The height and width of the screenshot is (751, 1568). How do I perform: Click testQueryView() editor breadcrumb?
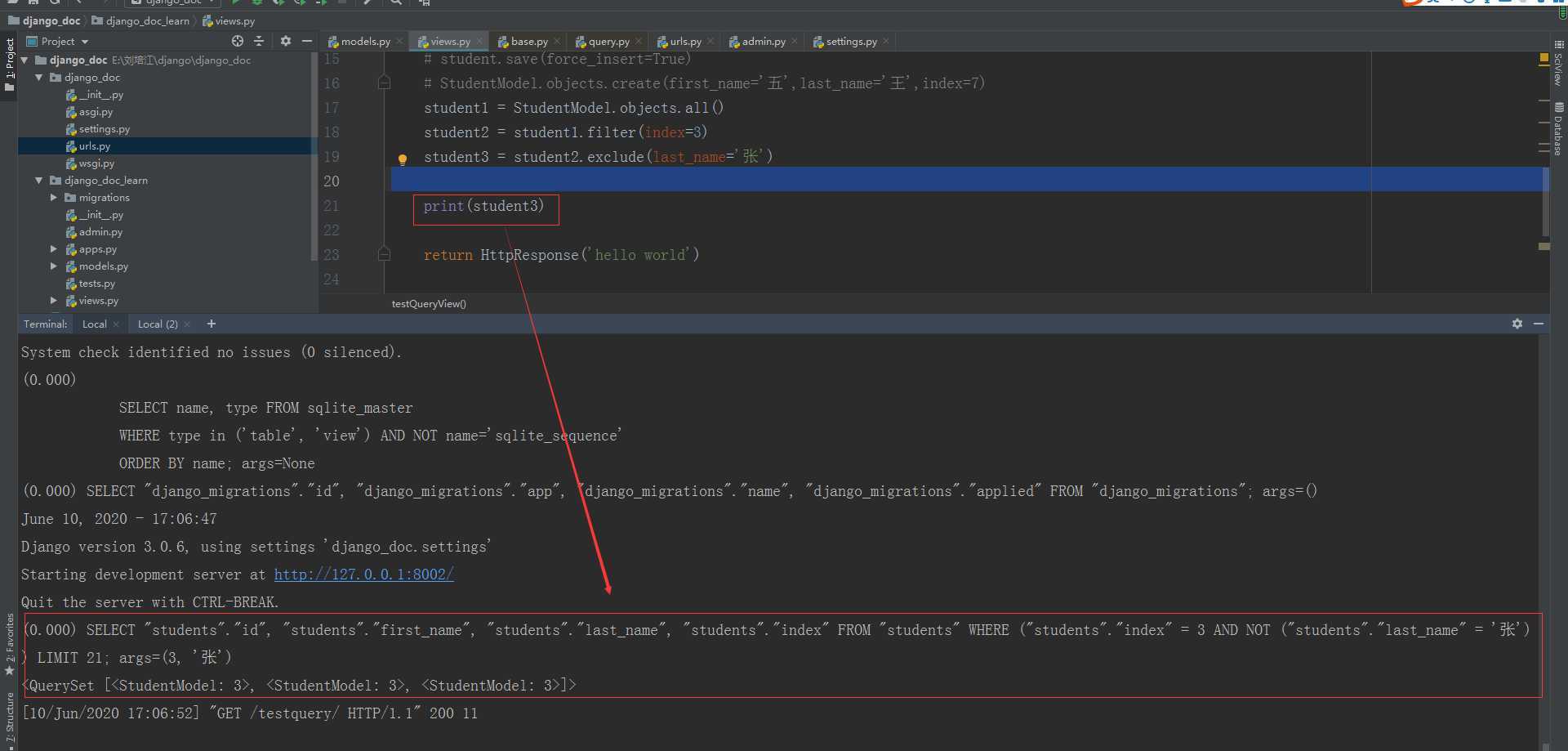pos(429,304)
